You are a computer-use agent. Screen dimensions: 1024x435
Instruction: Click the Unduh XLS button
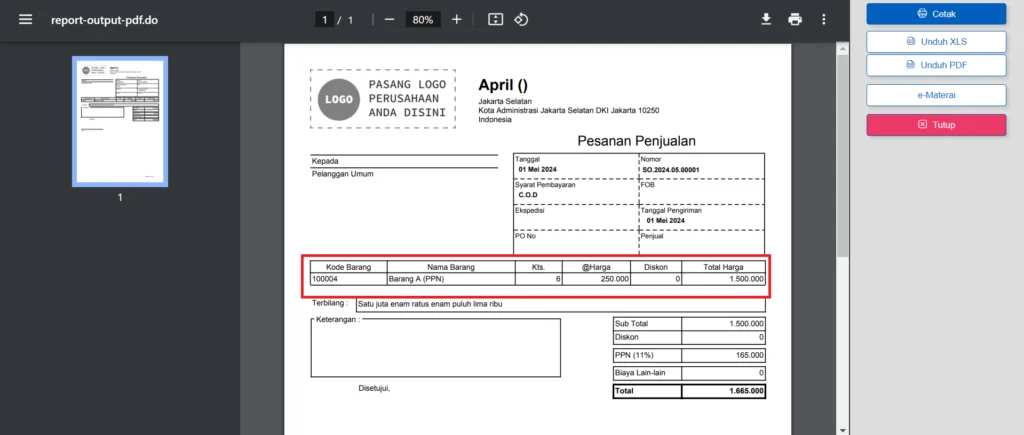pos(935,41)
